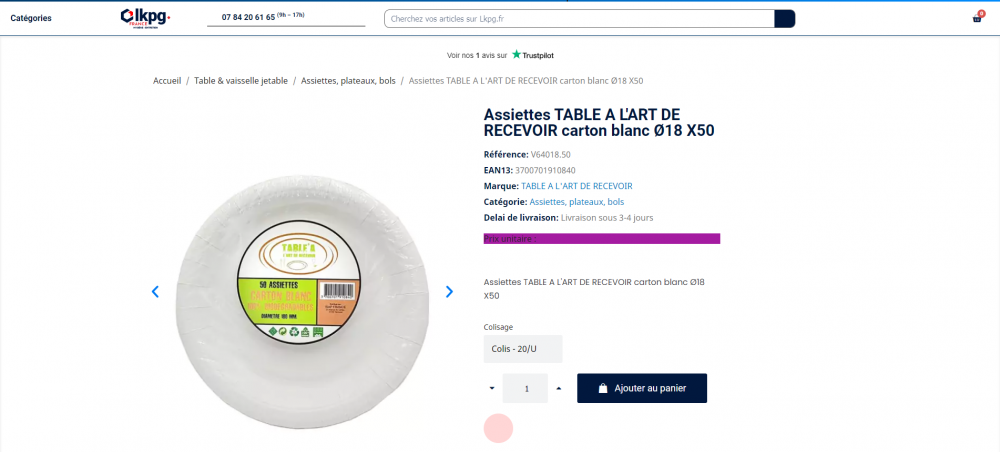The width and height of the screenshot is (1000, 452).
Task: Show next product image with right arrow
Action: click(449, 292)
